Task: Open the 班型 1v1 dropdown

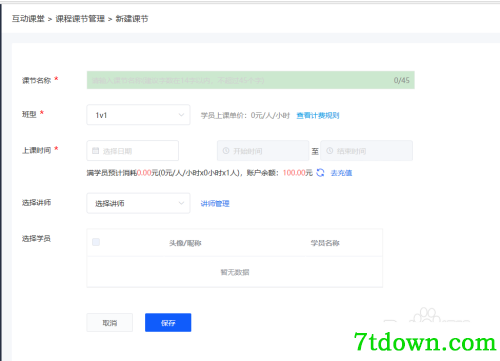Action: pyautogui.click(x=138, y=115)
